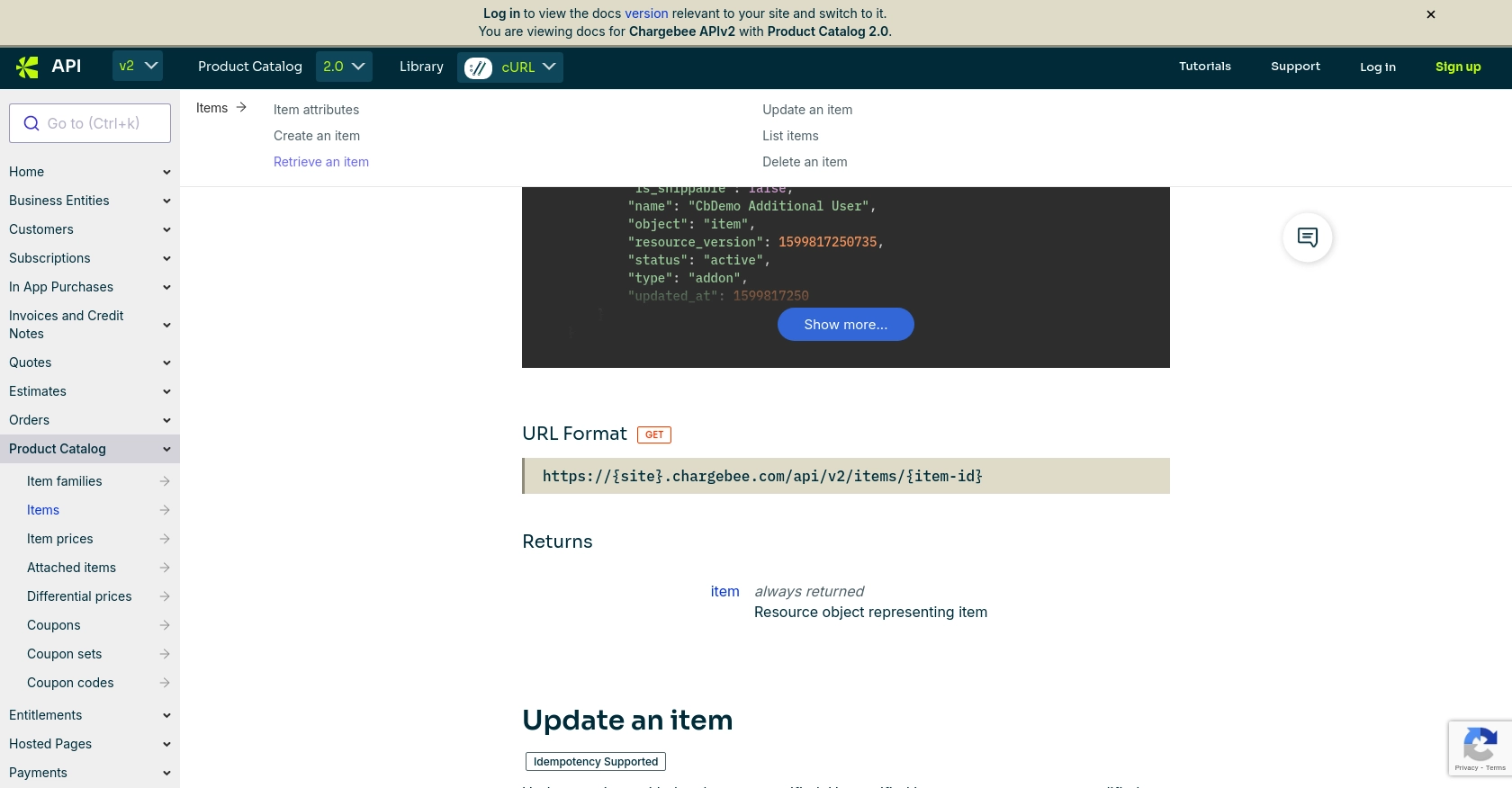Click arrow icon next to Coupon codes
The image size is (1512, 788).
165,683
